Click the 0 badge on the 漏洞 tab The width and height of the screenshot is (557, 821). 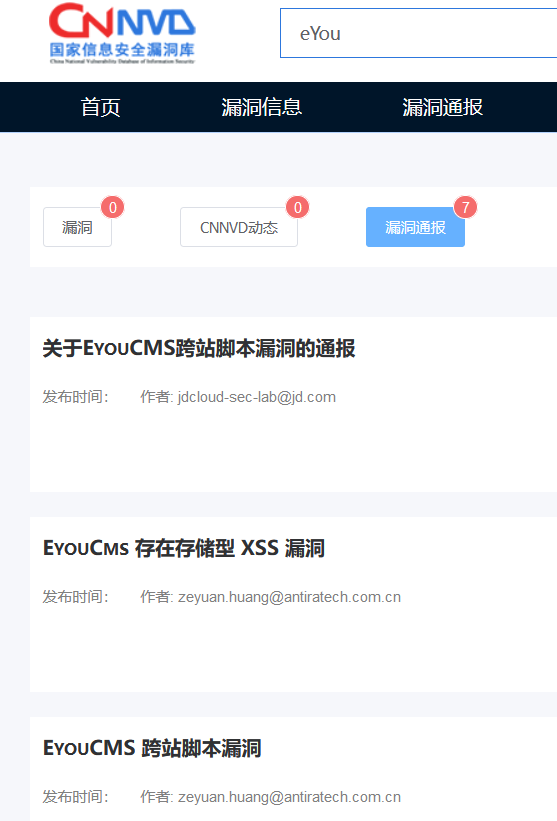(x=113, y=207)
